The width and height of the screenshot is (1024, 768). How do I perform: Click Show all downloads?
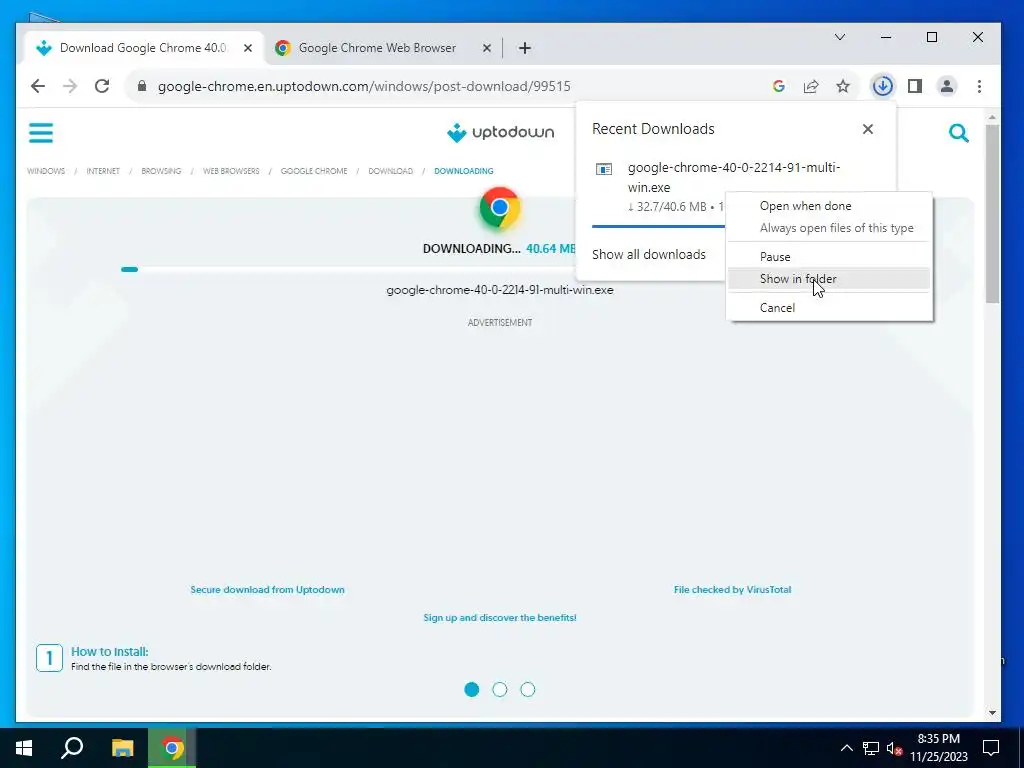[x=648, y=255]
